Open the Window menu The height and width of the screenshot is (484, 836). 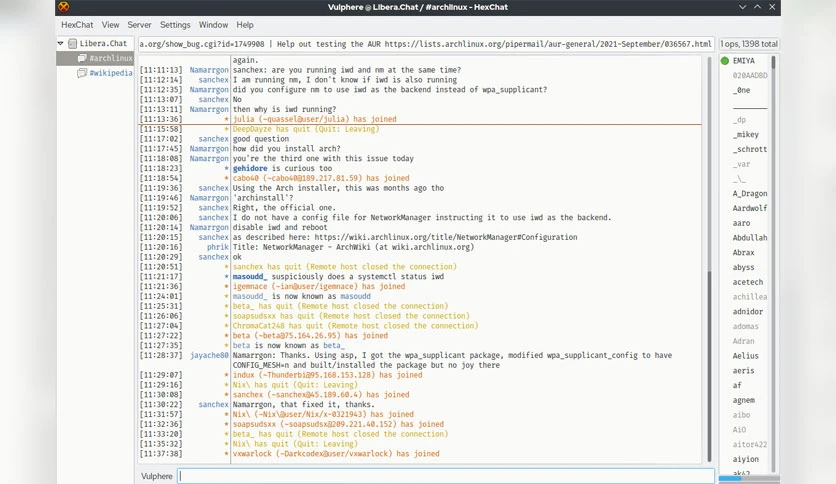pyautogui.click(x=213, y=25)
